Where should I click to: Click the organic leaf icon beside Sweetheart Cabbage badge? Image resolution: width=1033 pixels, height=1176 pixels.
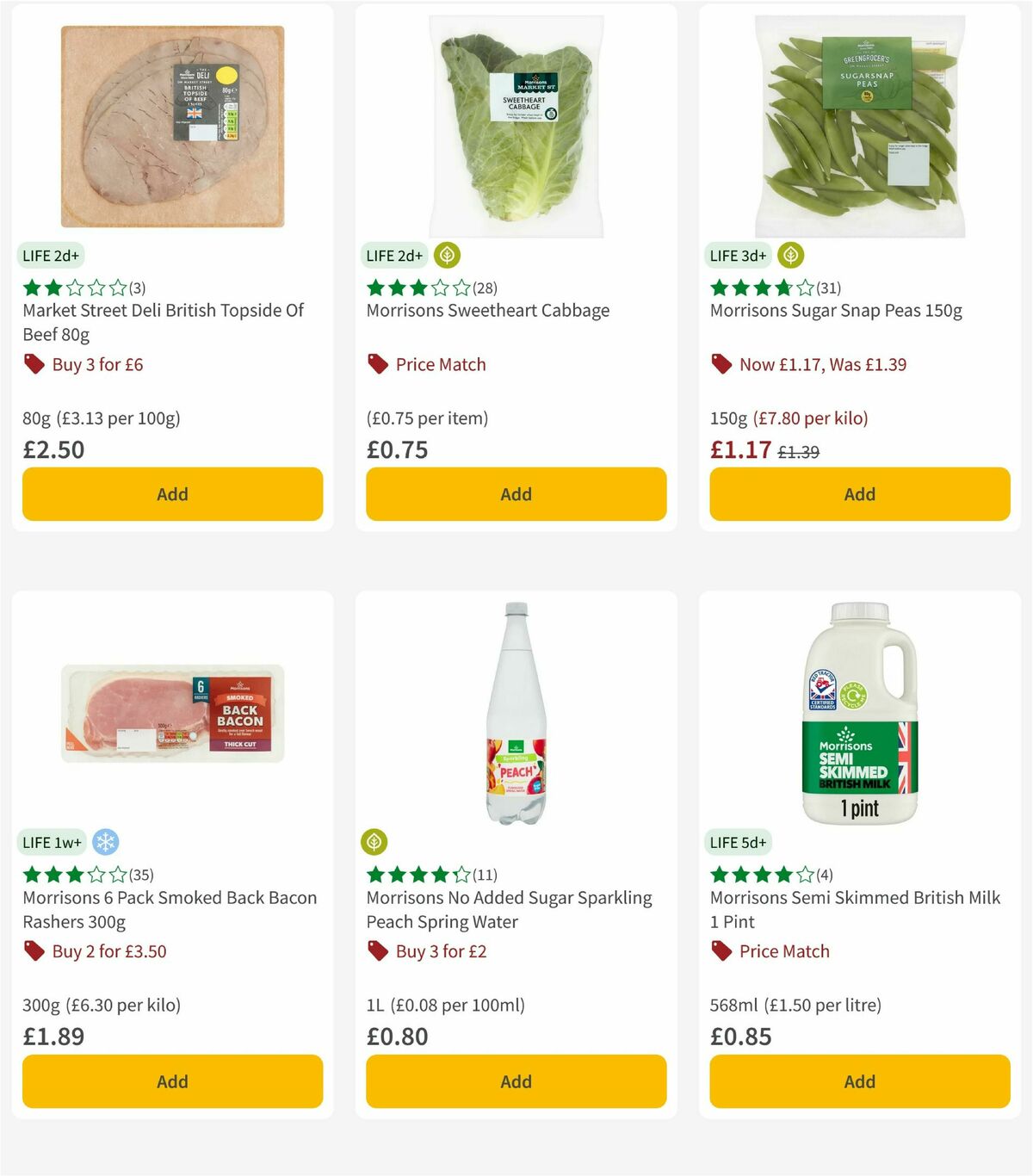(x=445, y=256)
